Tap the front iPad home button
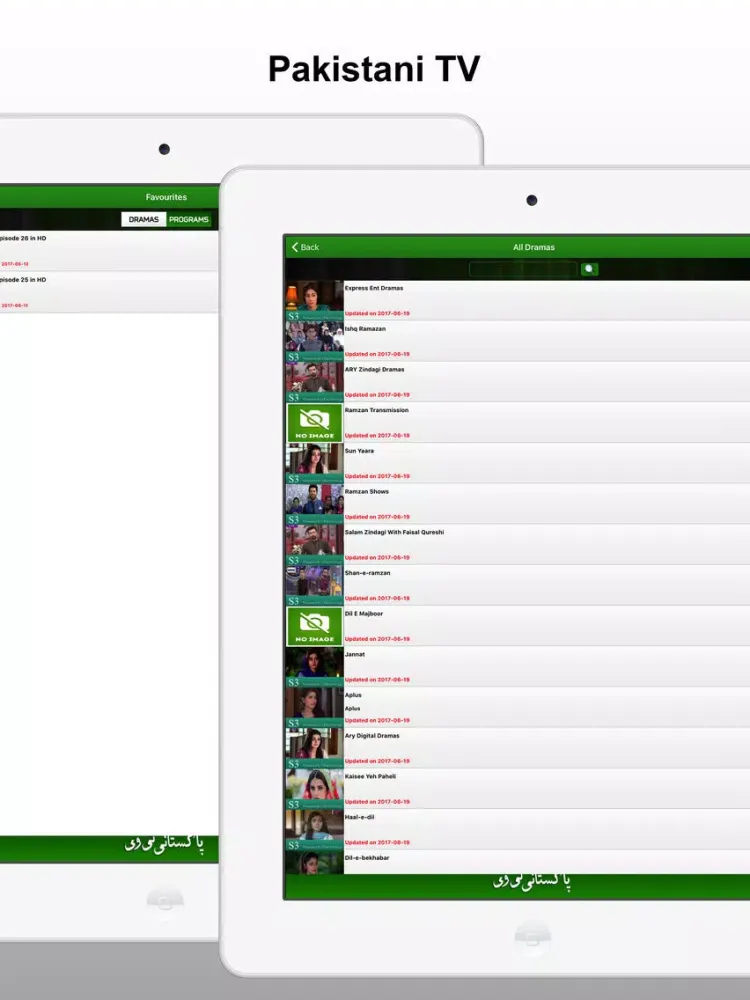This screenshot has width=750, height=1000. pyautogui.click(x=533, y=938)
